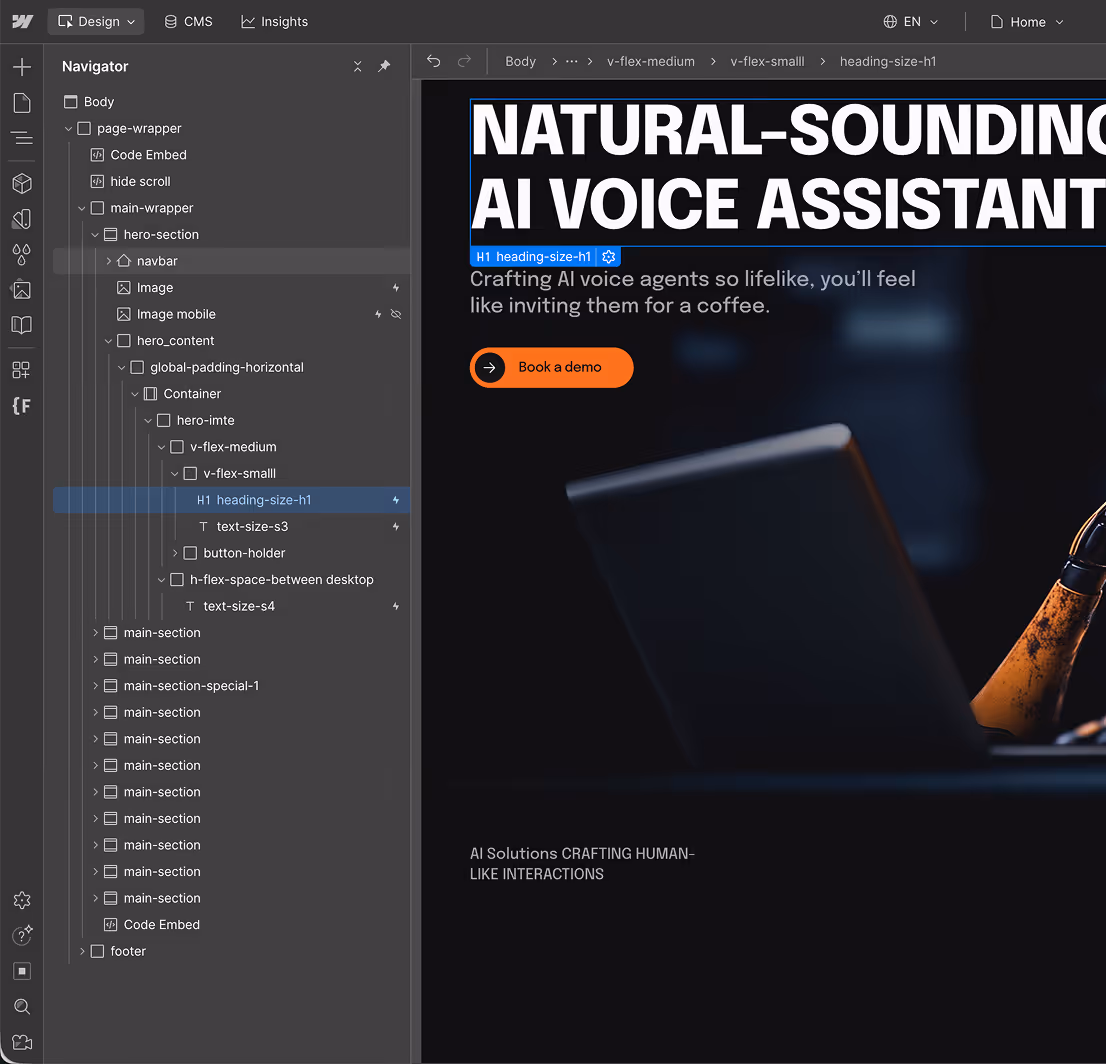Open the Navigator panel icon

22,138
